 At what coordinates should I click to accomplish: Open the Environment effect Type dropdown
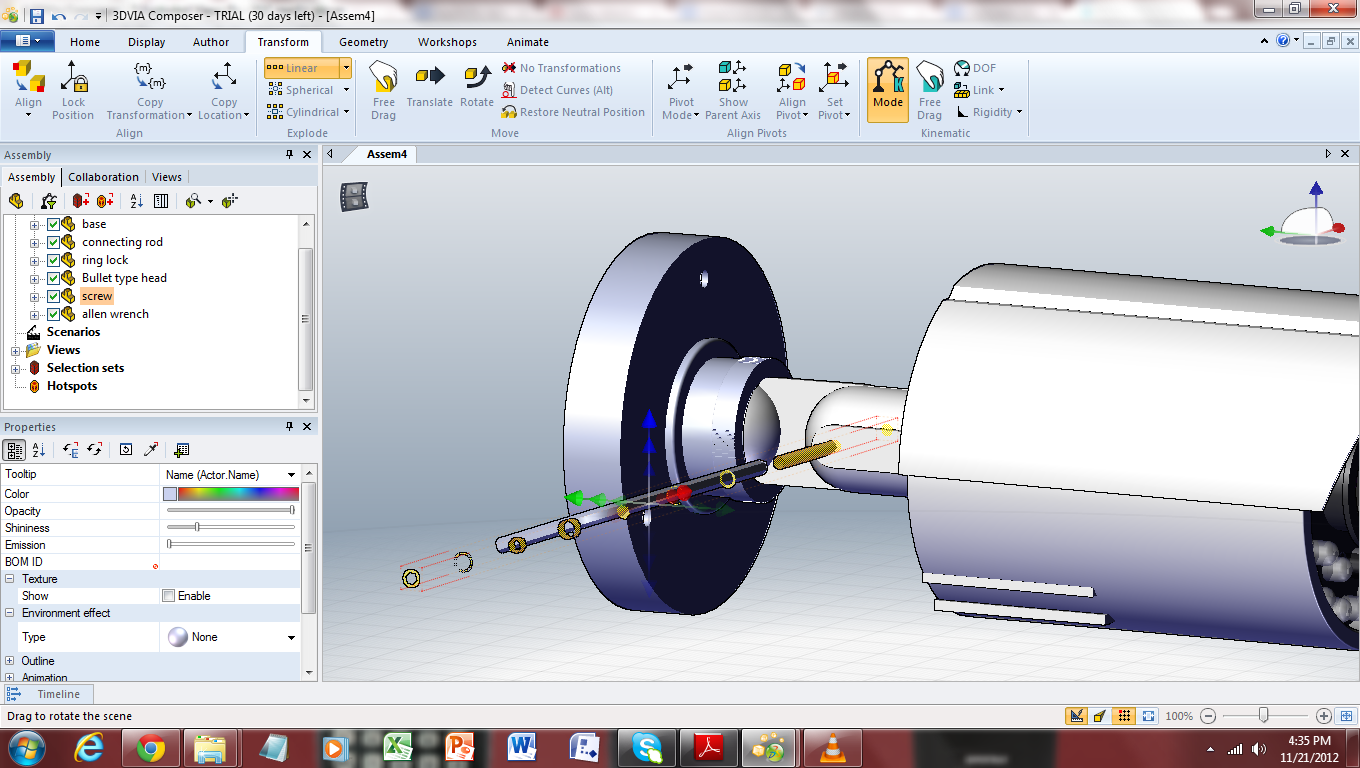(292, 637)
